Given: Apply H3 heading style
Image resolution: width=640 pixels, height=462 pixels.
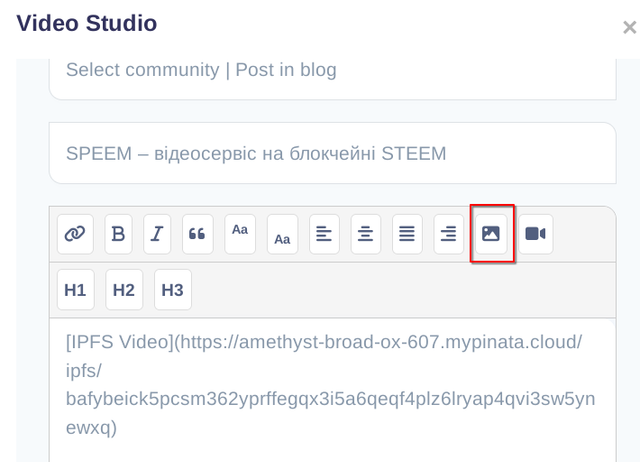Looking at the screenshot, I should pos(173,290).
